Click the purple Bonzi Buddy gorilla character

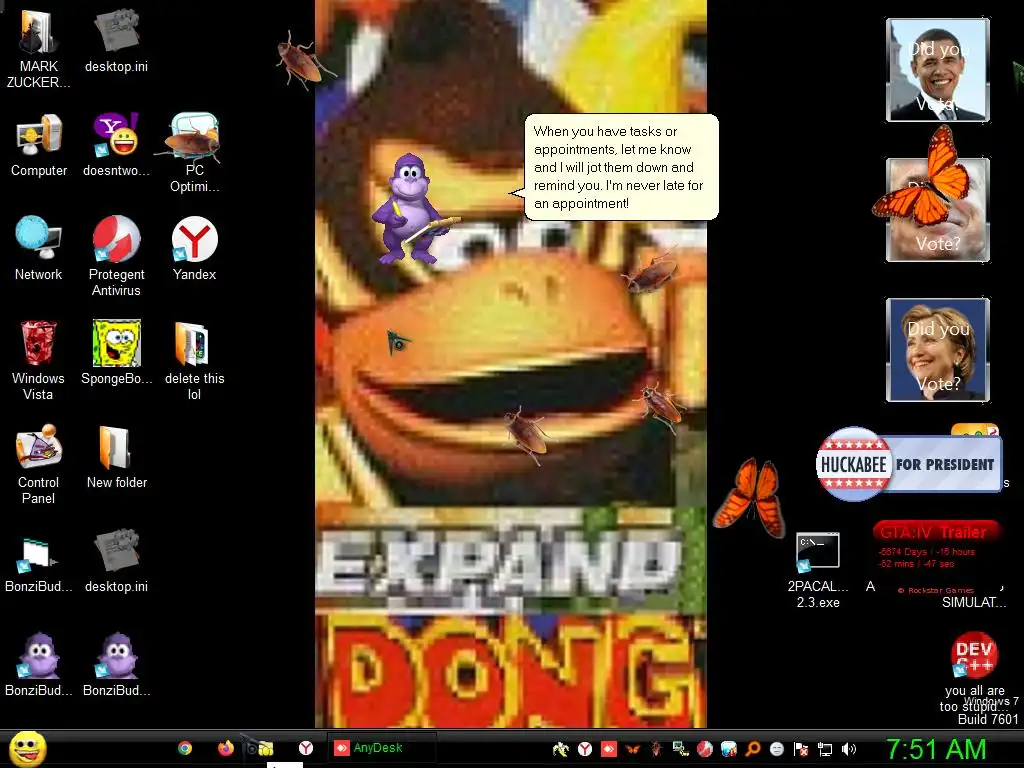[x=413, y=209]
